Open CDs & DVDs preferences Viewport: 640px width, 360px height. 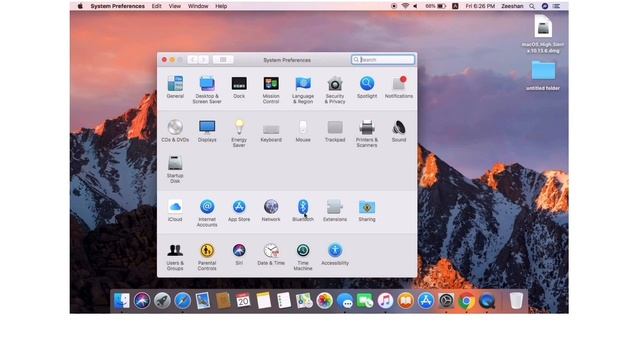tap(175, 131)
